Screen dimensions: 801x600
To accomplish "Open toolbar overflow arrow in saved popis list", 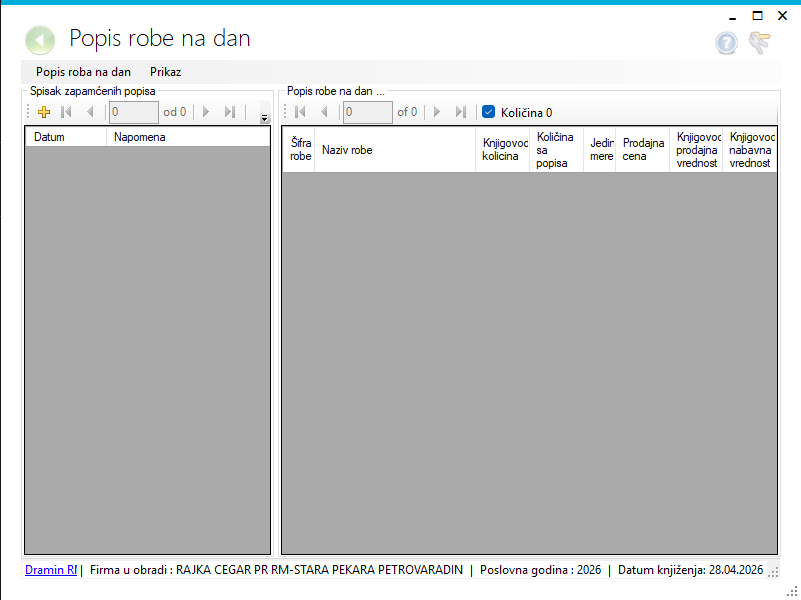I will pyautogui.click(x=264, y=118).
